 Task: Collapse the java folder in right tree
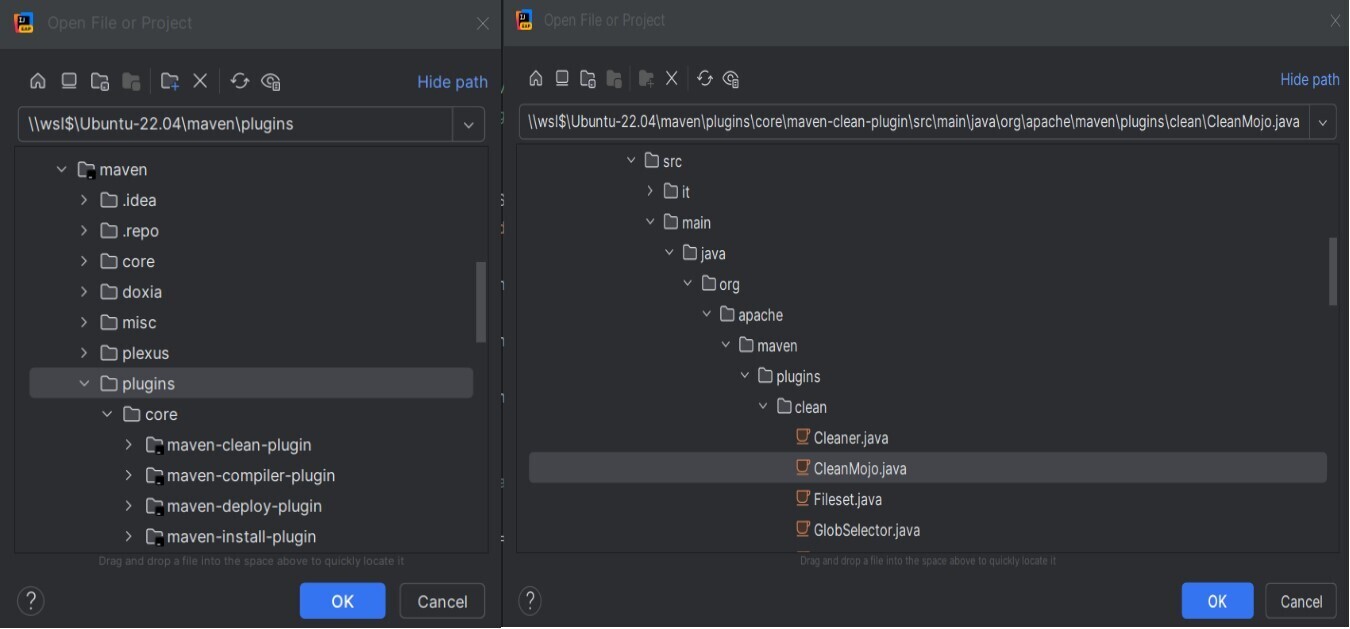click(669, 253)
